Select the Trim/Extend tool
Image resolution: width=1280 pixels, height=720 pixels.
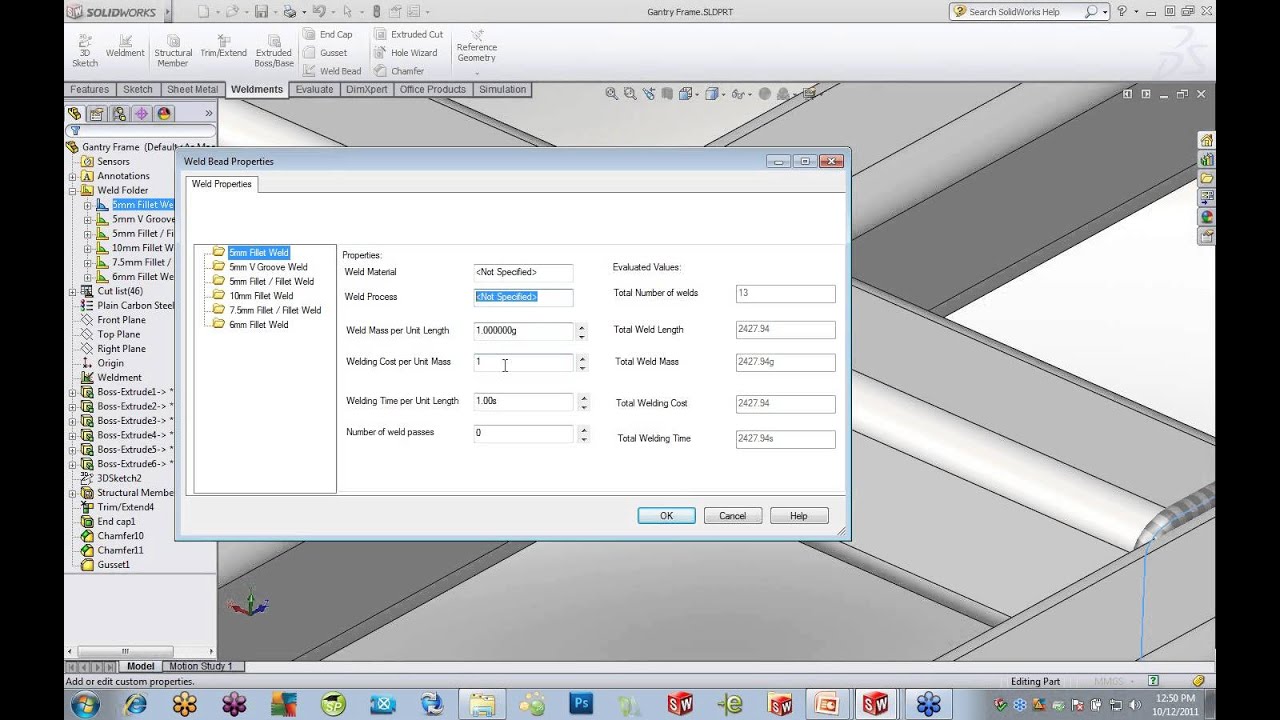223,46
